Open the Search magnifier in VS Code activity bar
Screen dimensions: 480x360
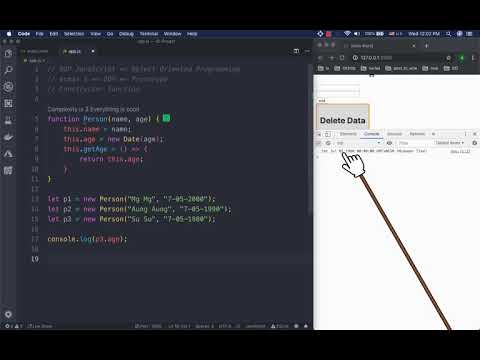pyautogui.click(x=8, y=70)
